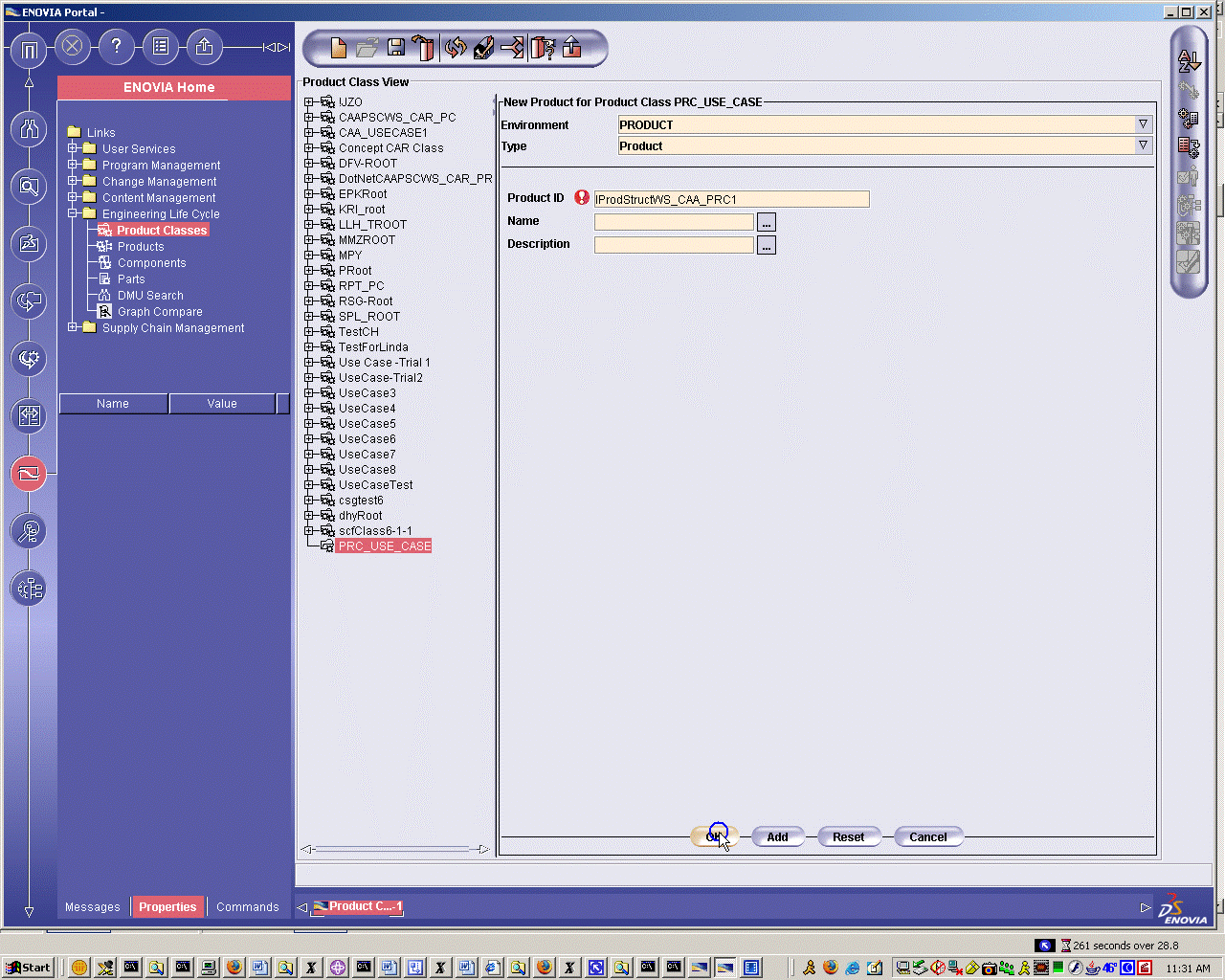
Task: Open the Type Product dropdown
Action: [x=1143, y=145]
